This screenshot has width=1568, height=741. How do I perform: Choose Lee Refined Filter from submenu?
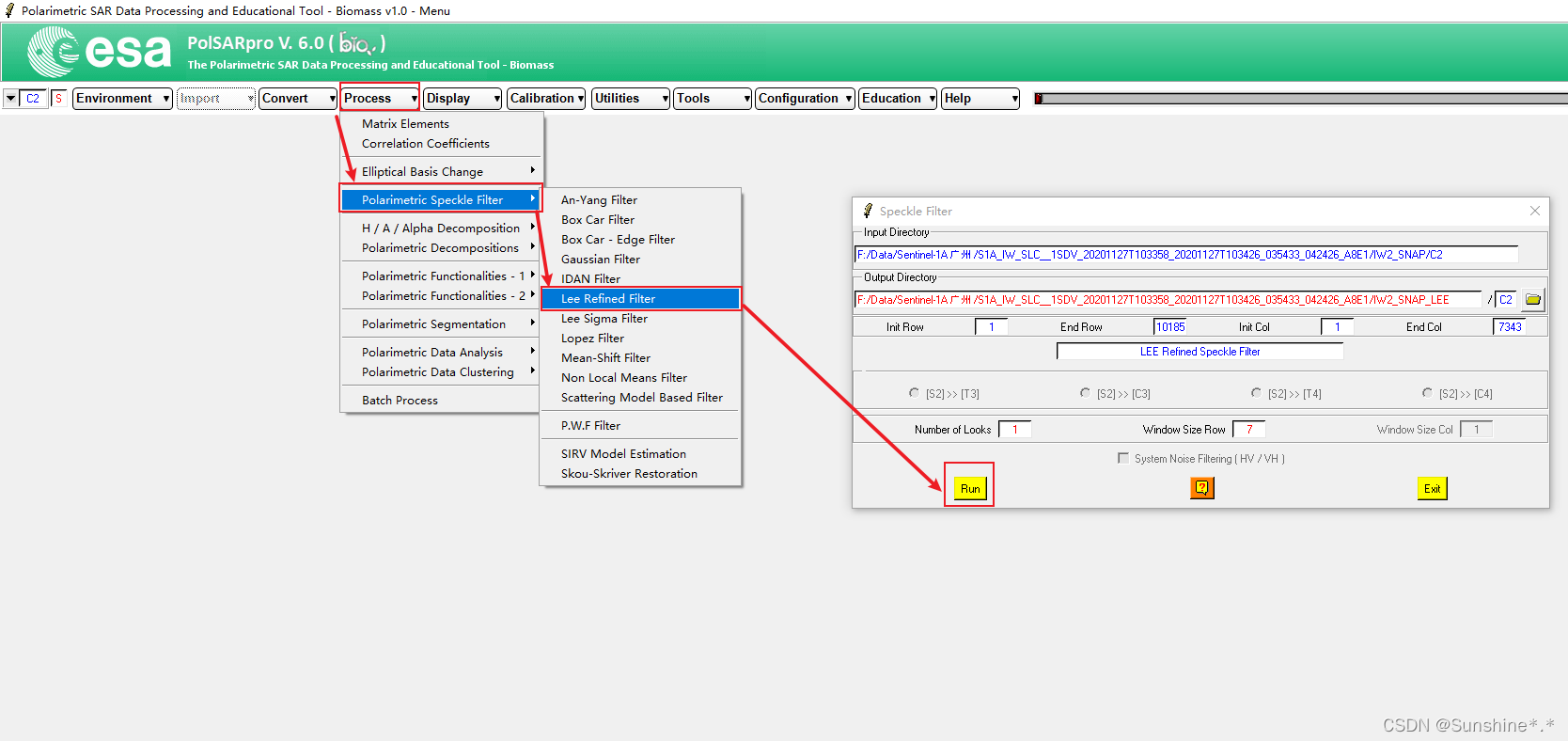[x=640, y=298]
